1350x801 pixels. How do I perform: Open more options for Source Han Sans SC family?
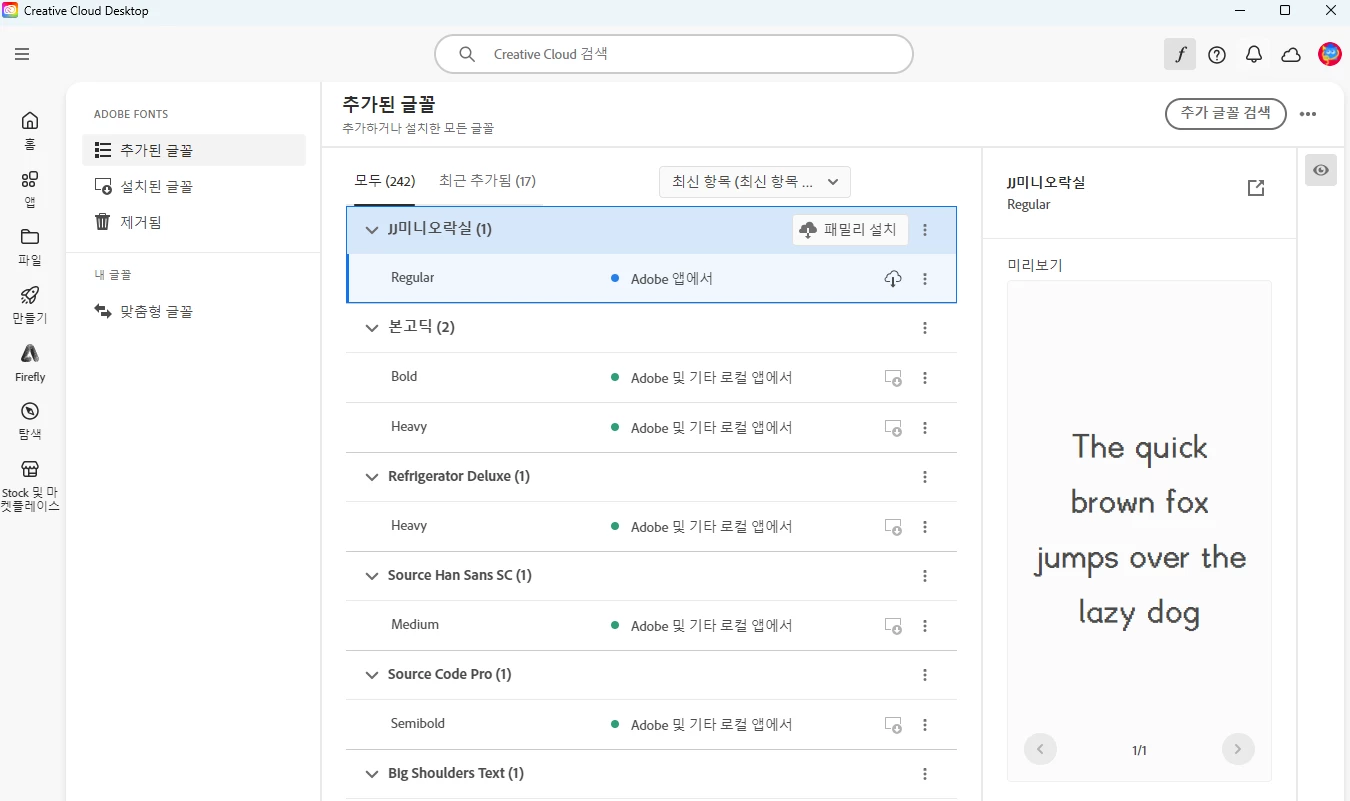click(x=925, y=576)
